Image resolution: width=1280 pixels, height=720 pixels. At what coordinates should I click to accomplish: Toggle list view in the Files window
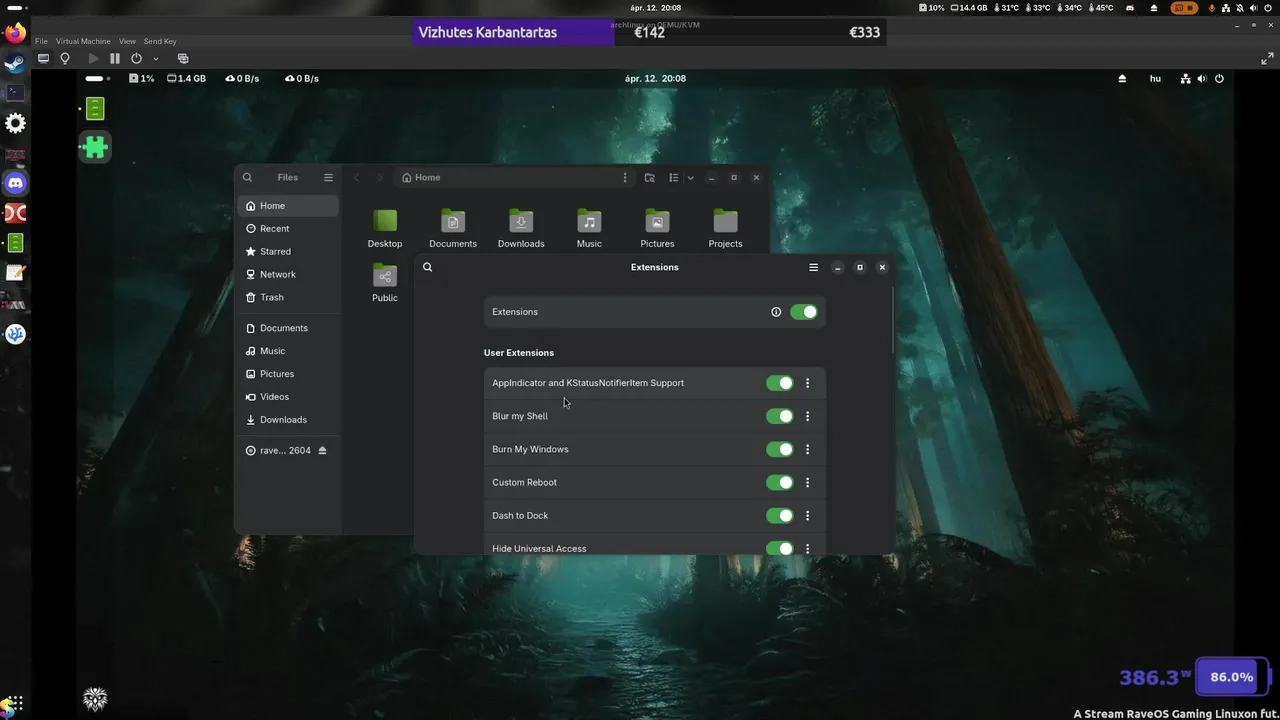point(674,177)
